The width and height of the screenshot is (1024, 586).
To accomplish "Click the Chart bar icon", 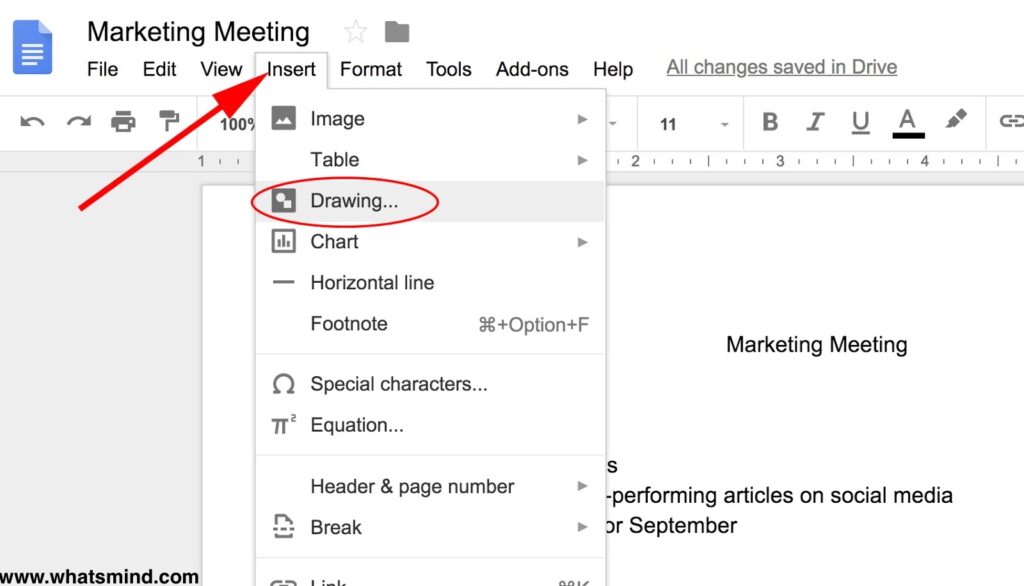I will (283, 241).
